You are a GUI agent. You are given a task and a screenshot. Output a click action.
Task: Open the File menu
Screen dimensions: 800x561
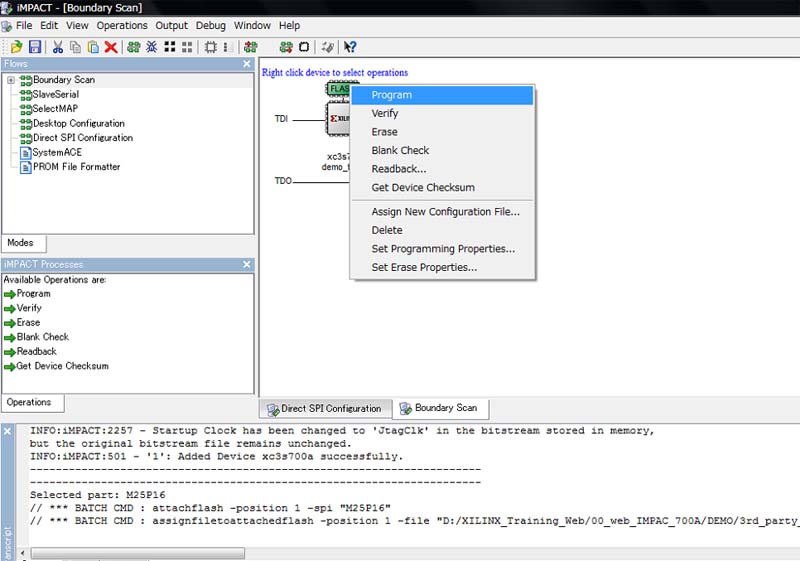pyautogui.click(x=24, y=26)
